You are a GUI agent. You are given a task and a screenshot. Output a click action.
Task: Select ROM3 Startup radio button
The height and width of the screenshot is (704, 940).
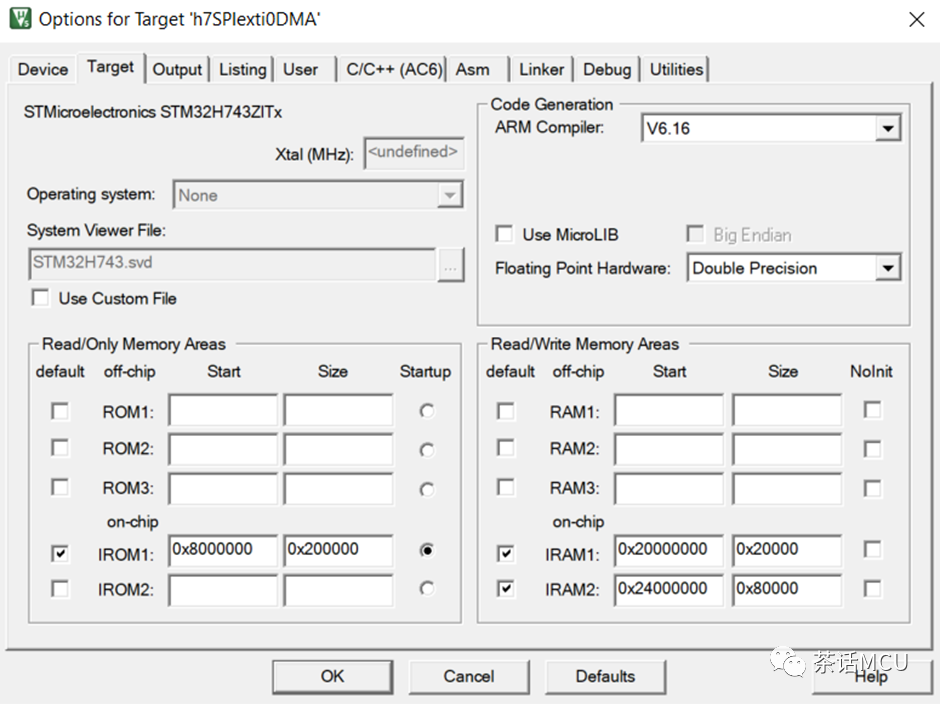pos(427,489)
